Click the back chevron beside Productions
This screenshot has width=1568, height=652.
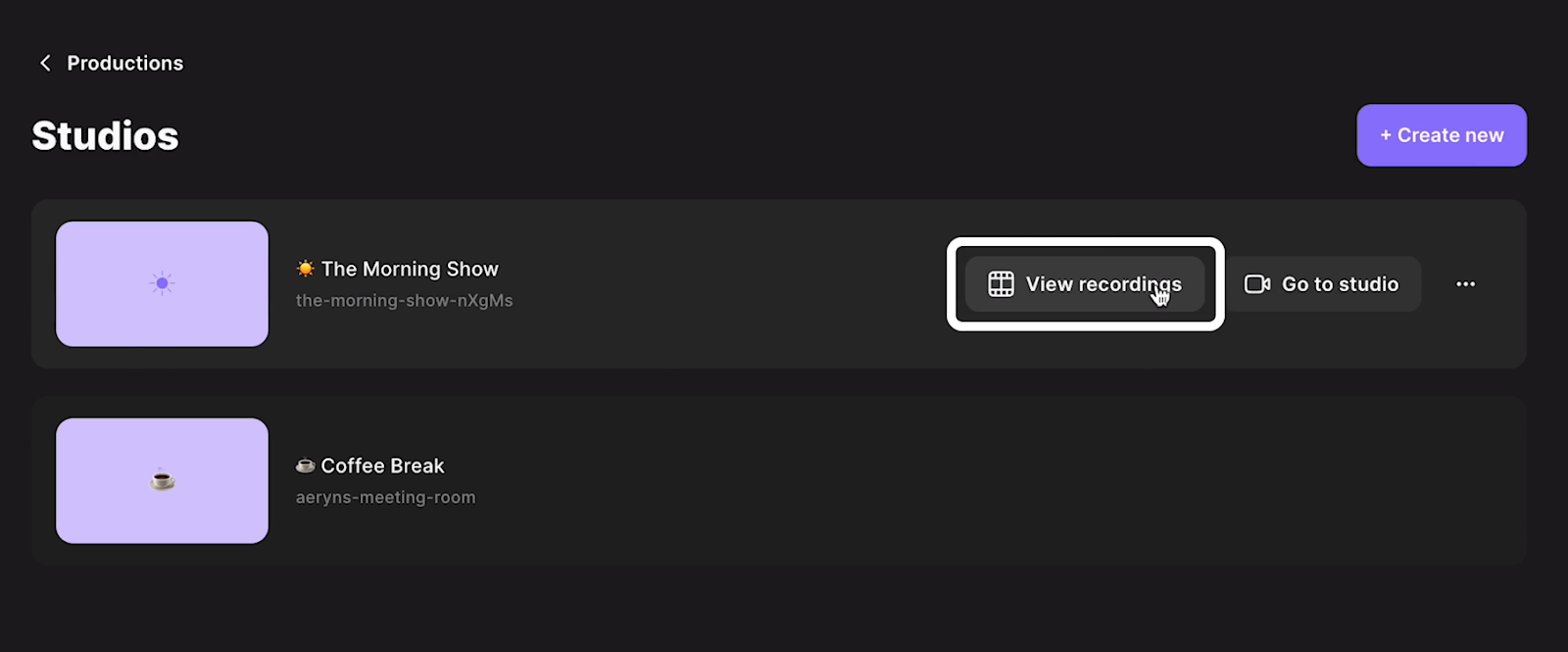click(45, 63)
